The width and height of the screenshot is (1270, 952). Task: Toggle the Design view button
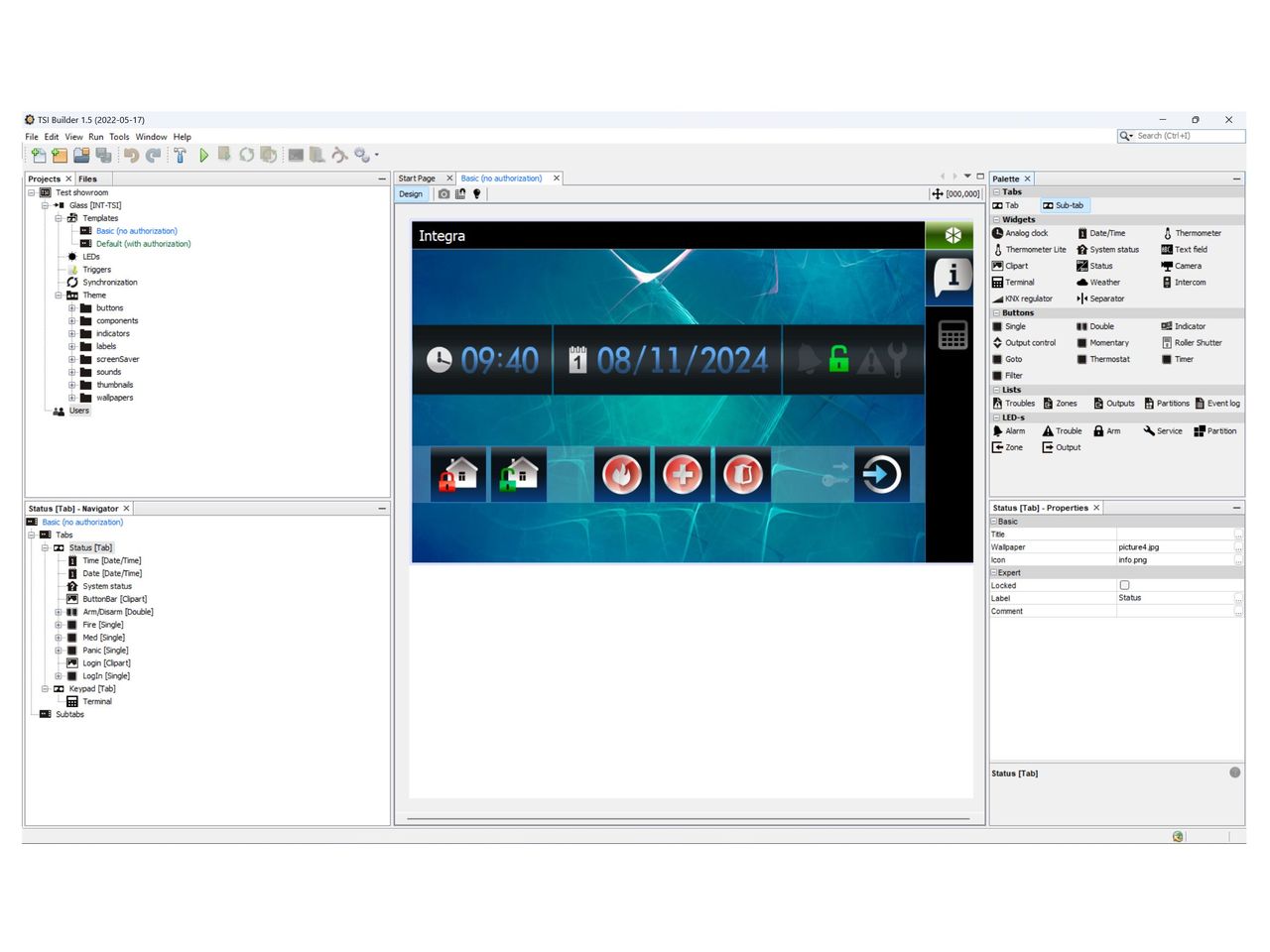click(411, 194)
